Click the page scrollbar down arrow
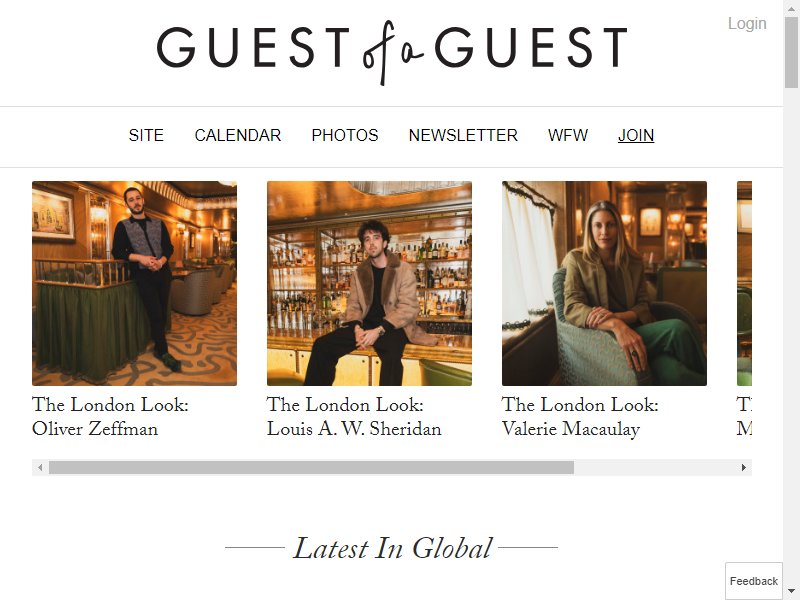The image size is (800, 600). pos(792,592)
